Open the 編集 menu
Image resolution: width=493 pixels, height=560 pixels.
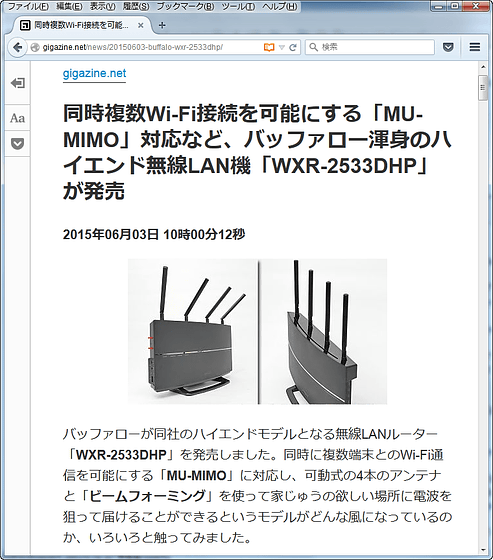69,6
